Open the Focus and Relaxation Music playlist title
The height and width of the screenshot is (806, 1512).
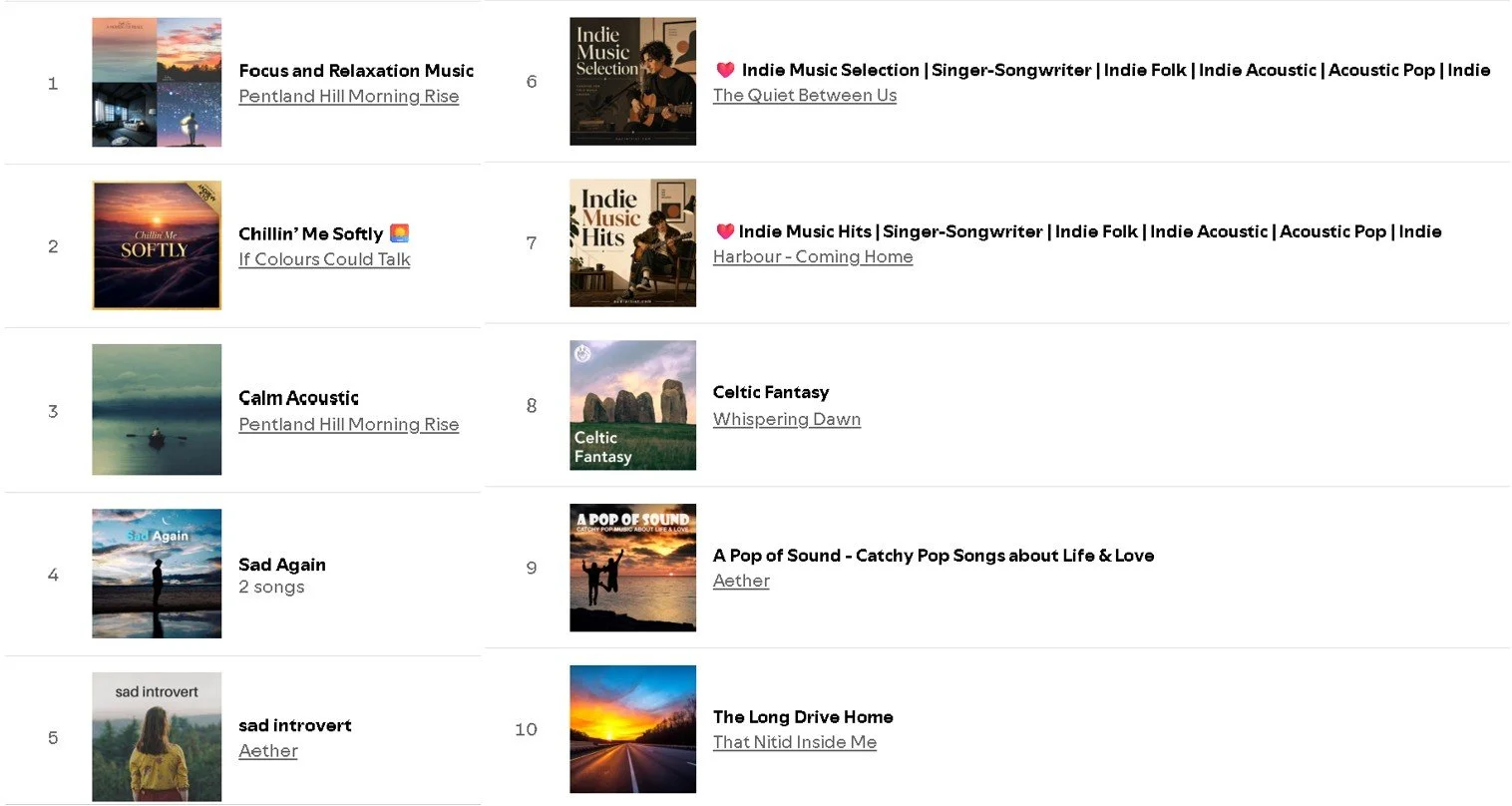point(356,71)
